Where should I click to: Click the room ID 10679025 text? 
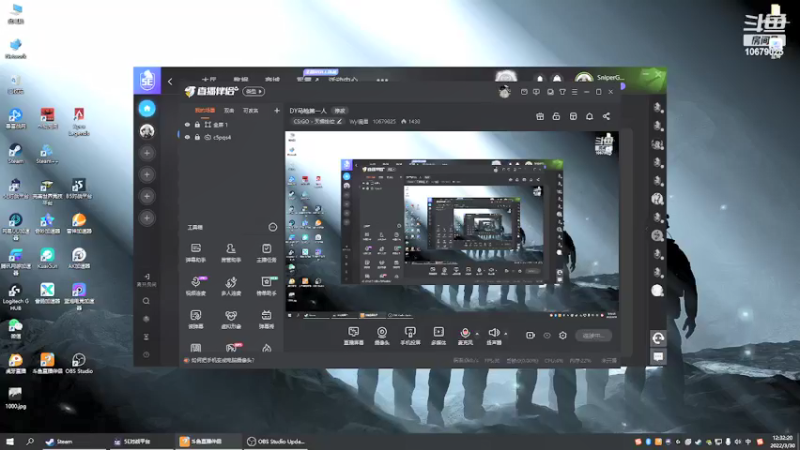tap(384, 121)
